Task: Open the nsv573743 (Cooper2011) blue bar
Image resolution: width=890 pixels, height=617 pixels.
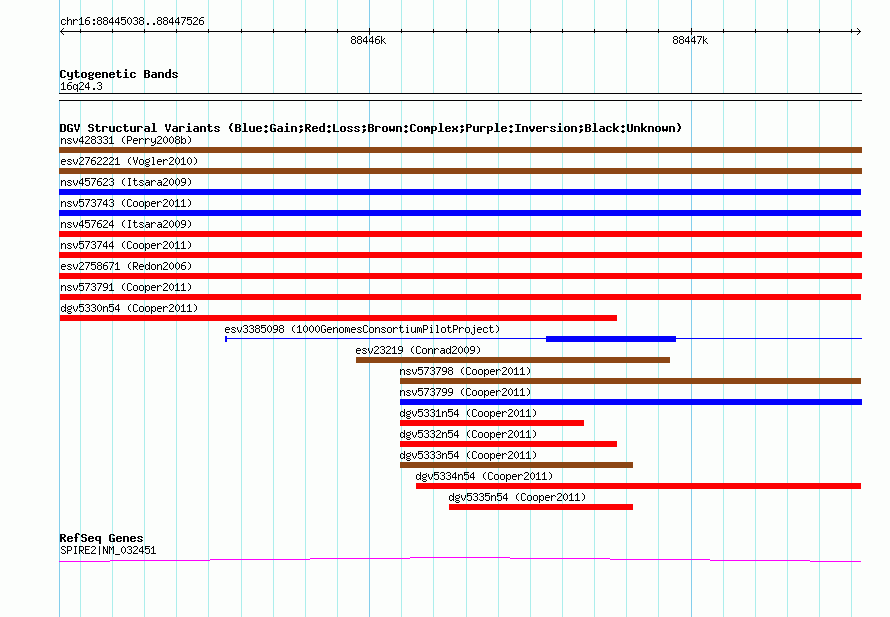Action: 460,213
